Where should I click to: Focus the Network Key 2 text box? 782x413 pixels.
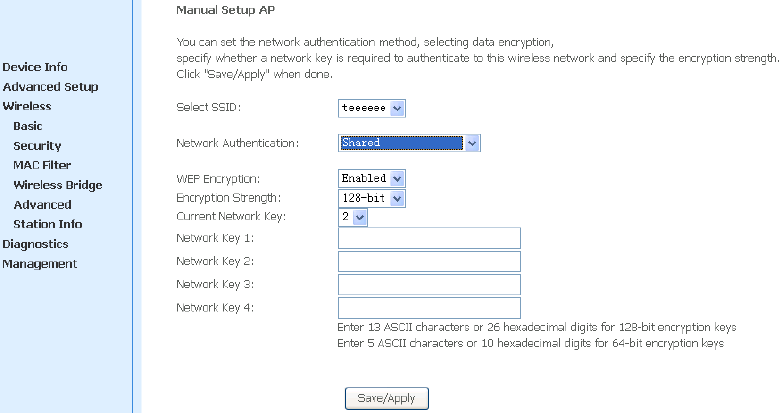429,261
